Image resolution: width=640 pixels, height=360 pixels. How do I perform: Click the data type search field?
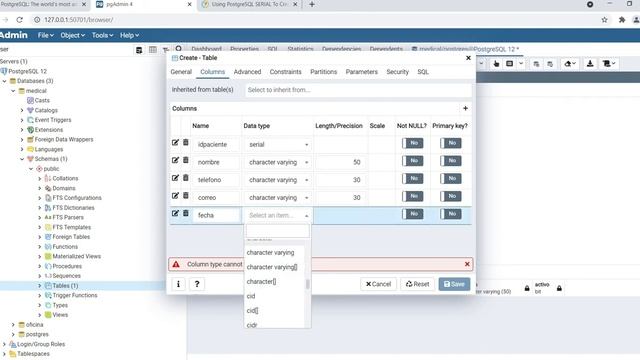coord(278,231)
